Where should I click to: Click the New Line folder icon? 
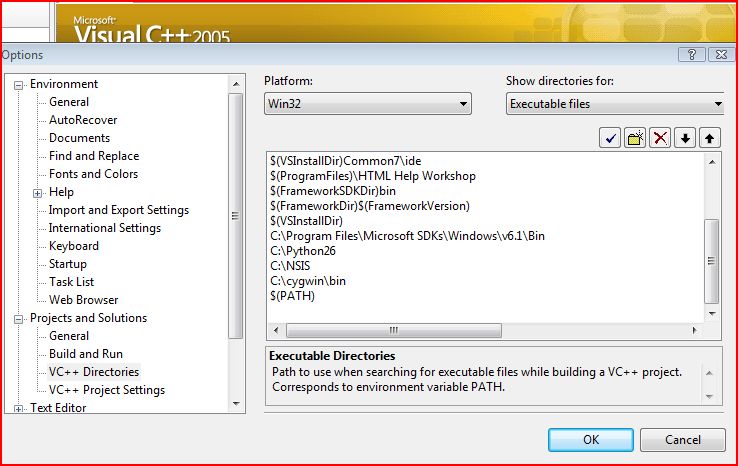(635, 138)
